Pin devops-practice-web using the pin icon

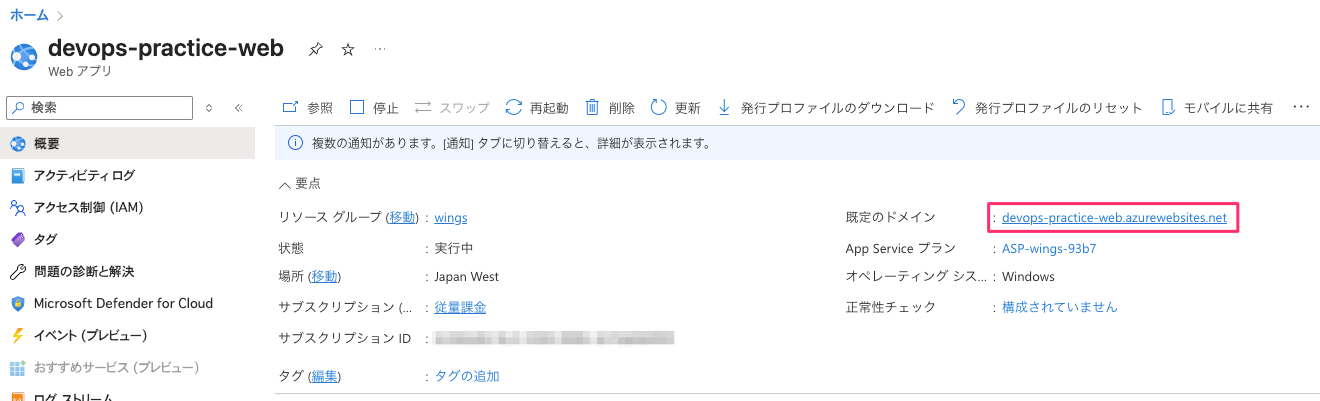pos(316,49)
